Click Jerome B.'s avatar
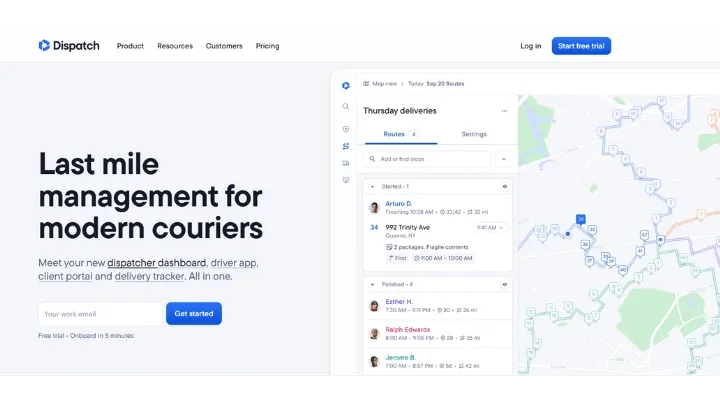Viewport: 720px width, 405px height. [x=374, y=361]
